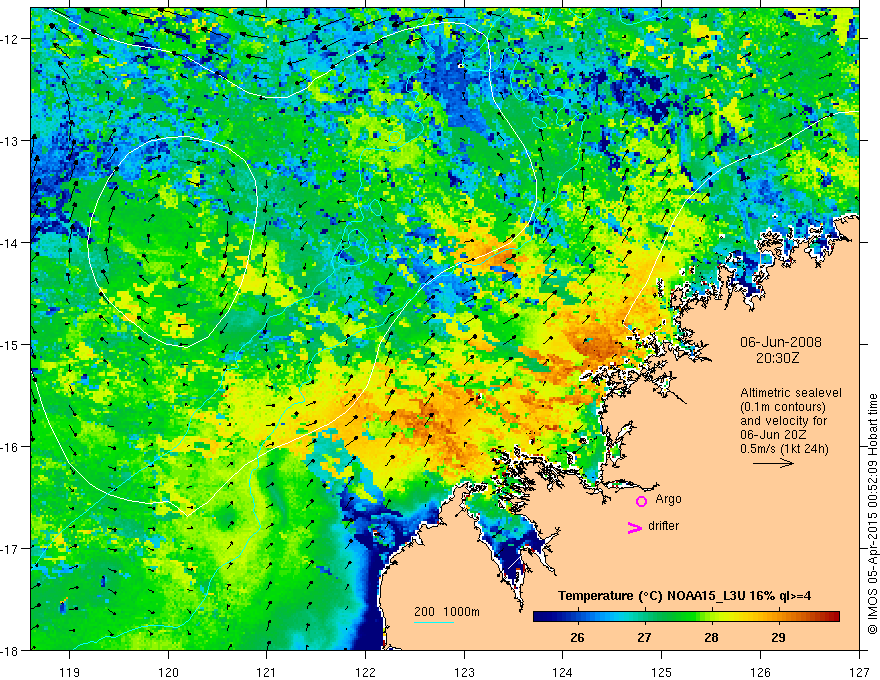Click longitude label 123 on the axis
The width and height of the screenshot is (880, 680).
coord(464,672)
